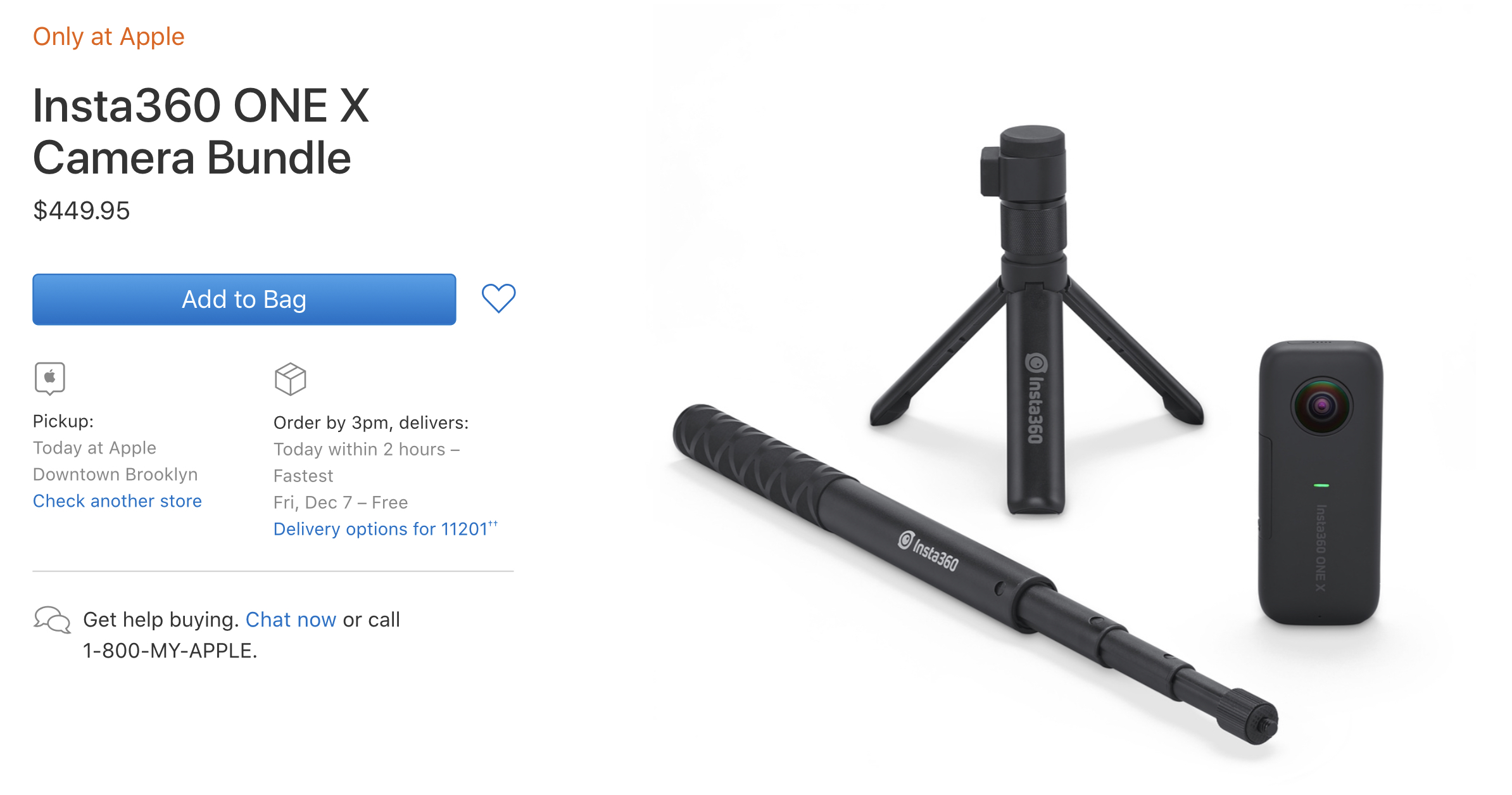Click Today within 2 hours – Fastest text
Image resolution: width=1512 pixels, height=795 pixels.
(x=367, y=462)
